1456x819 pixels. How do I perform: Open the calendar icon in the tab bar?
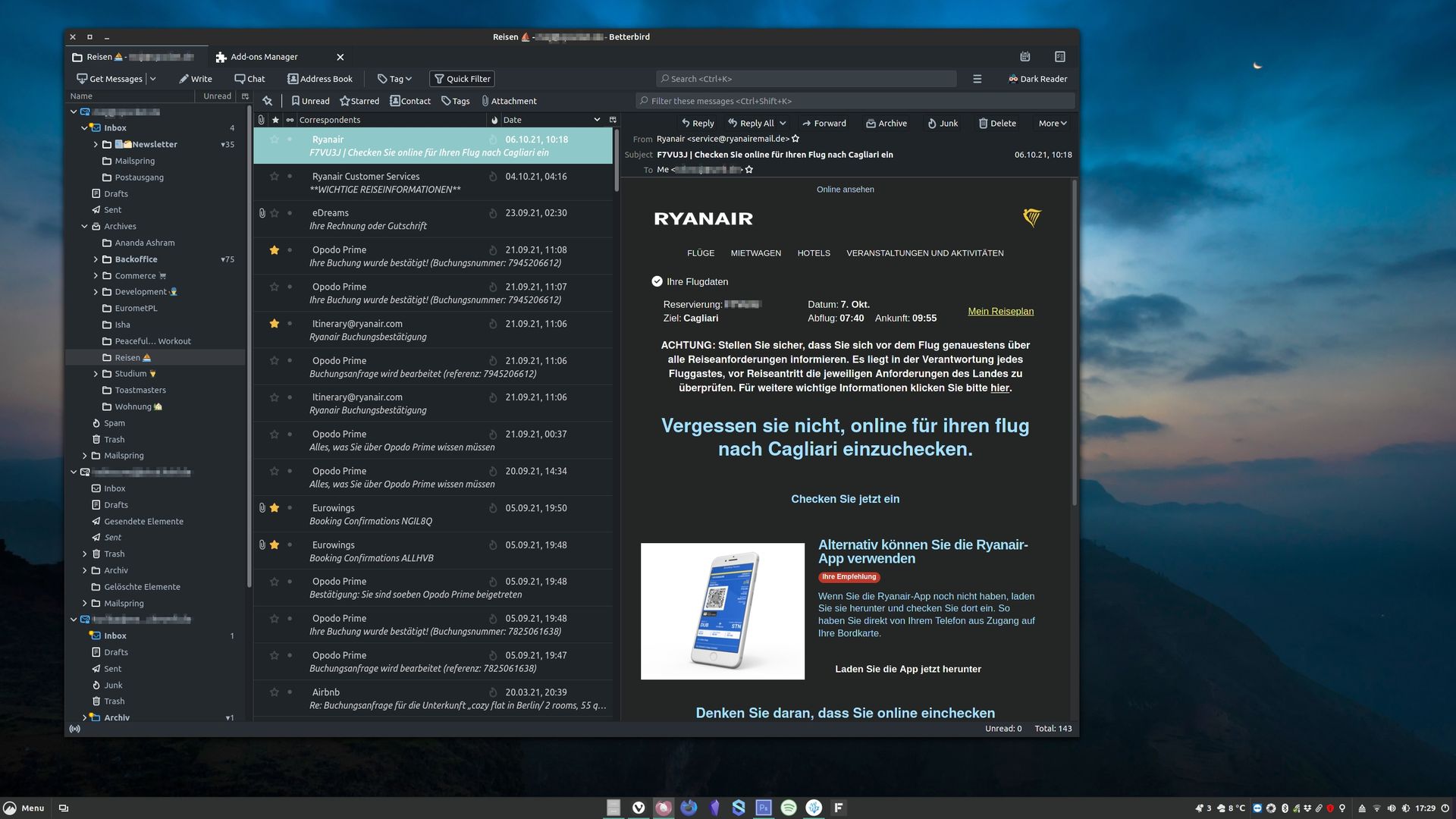tap(1025, 57)
